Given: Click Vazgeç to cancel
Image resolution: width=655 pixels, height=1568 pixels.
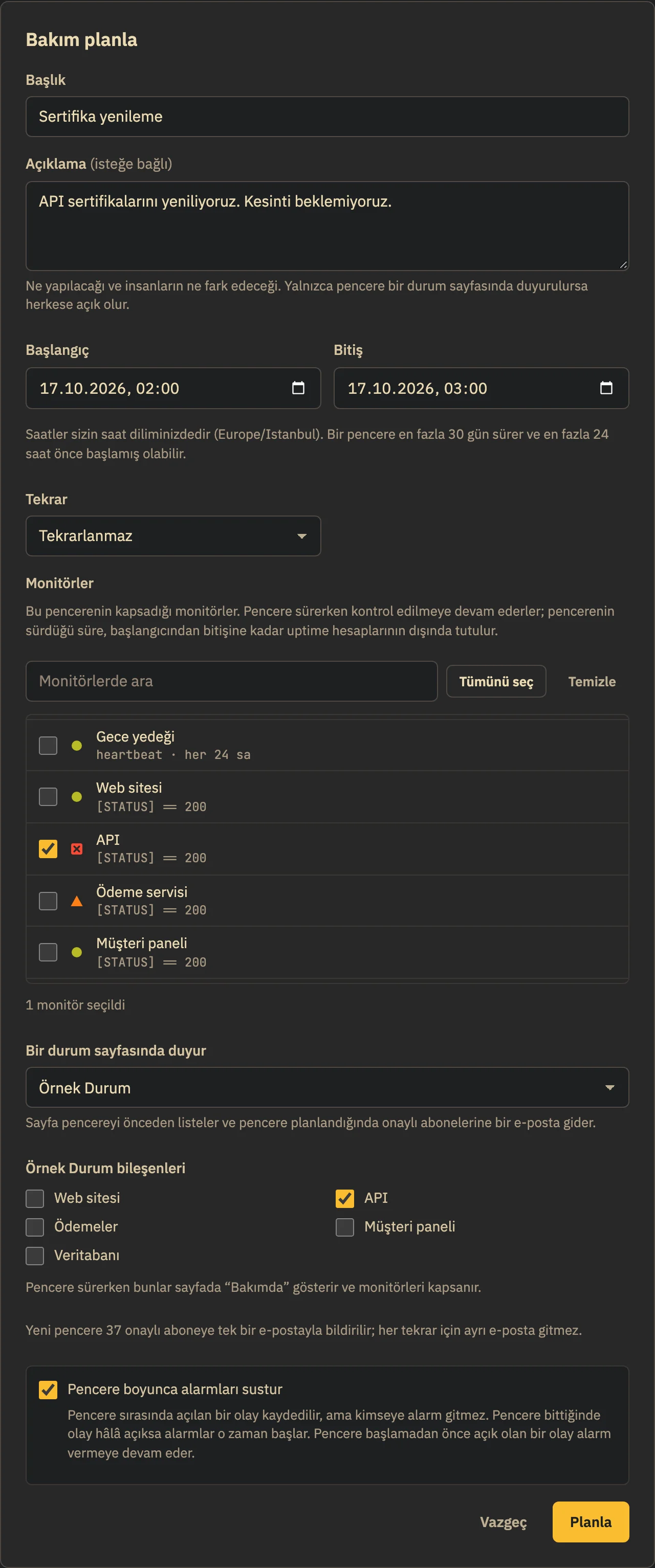Looking at the screenshot, I should (504, 1522).
